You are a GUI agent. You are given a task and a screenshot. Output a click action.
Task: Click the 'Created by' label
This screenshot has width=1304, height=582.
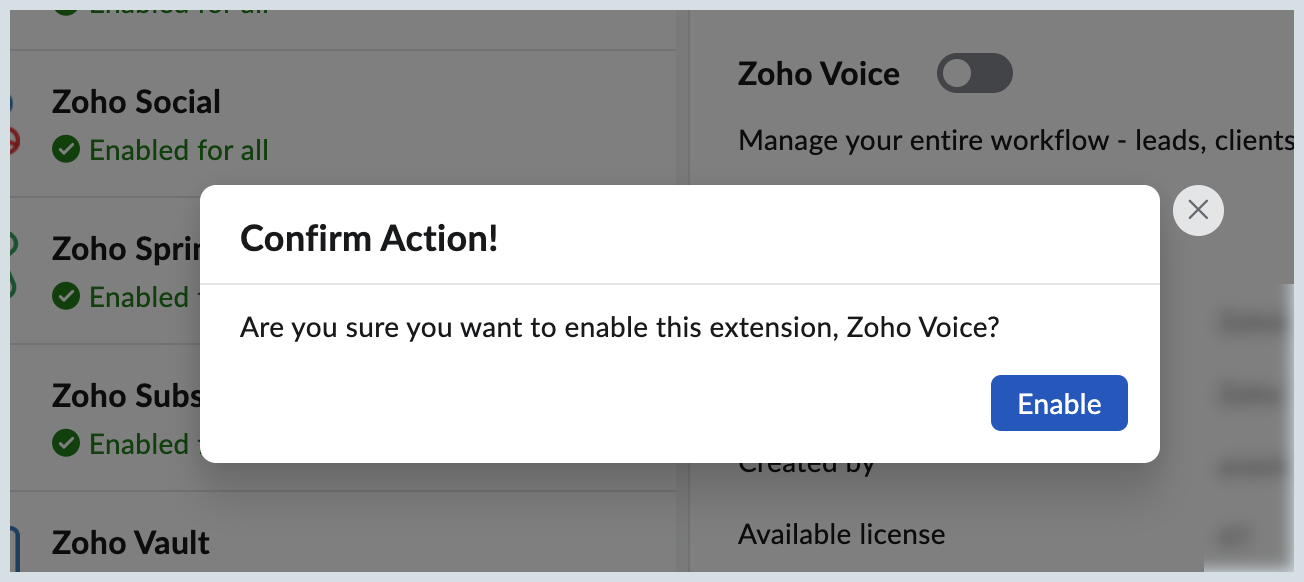[806, 466]
